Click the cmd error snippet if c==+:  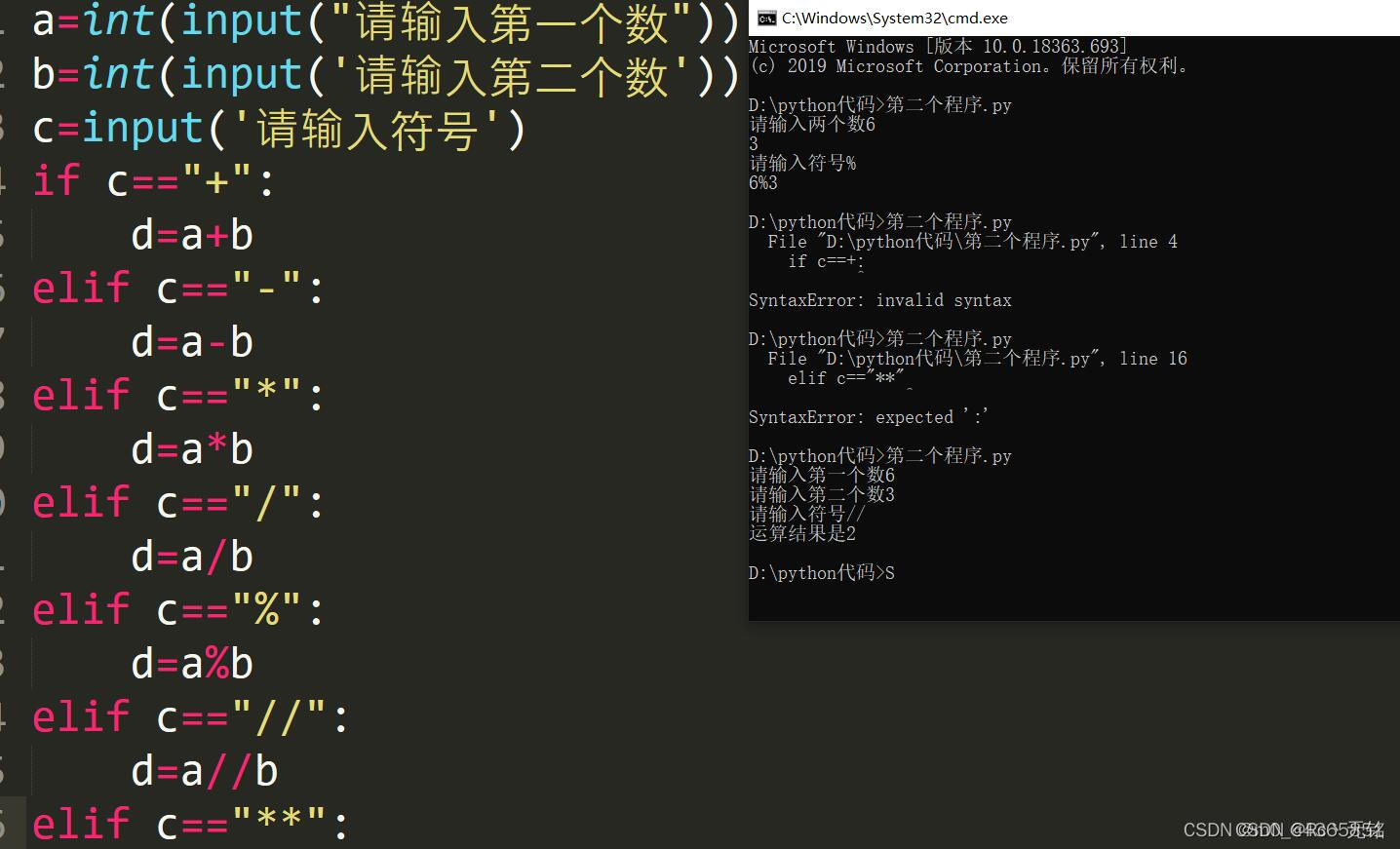click(x=826, y=261)
